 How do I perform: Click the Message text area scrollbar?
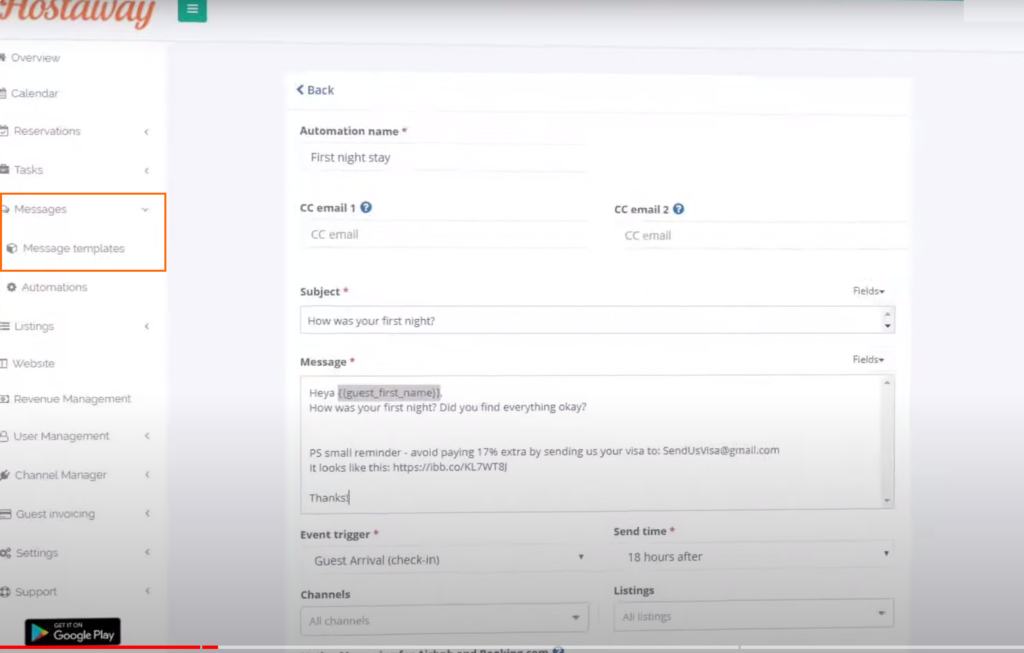pos(886,441)
